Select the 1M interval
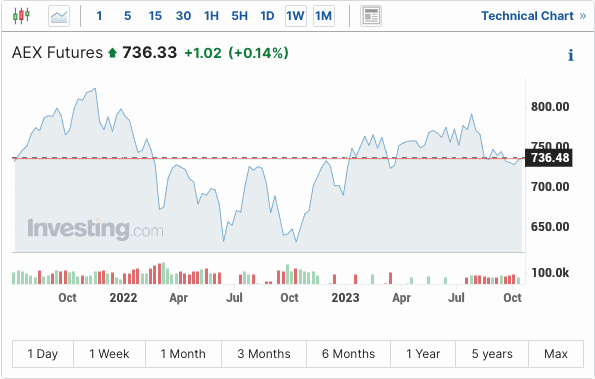This screenshot has width=595, height=379. 324,16
